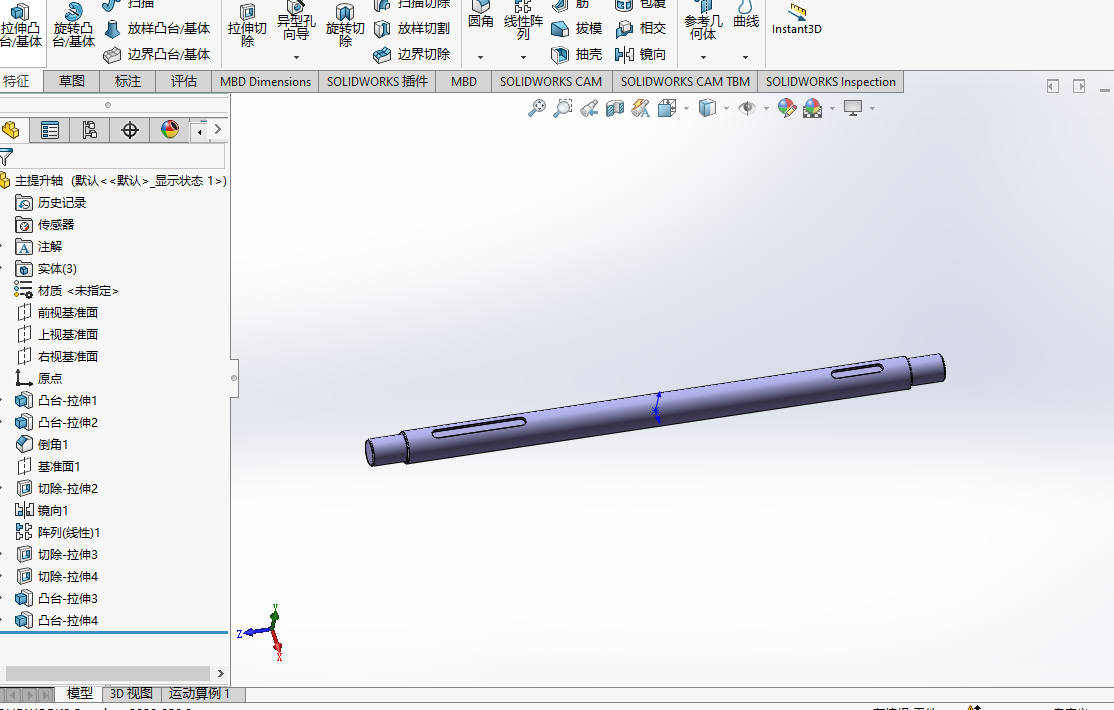The image size is (1114, 710).
Task: Select the 切除-拉伸2 feature in tree
Action: [x=57, y=488]
